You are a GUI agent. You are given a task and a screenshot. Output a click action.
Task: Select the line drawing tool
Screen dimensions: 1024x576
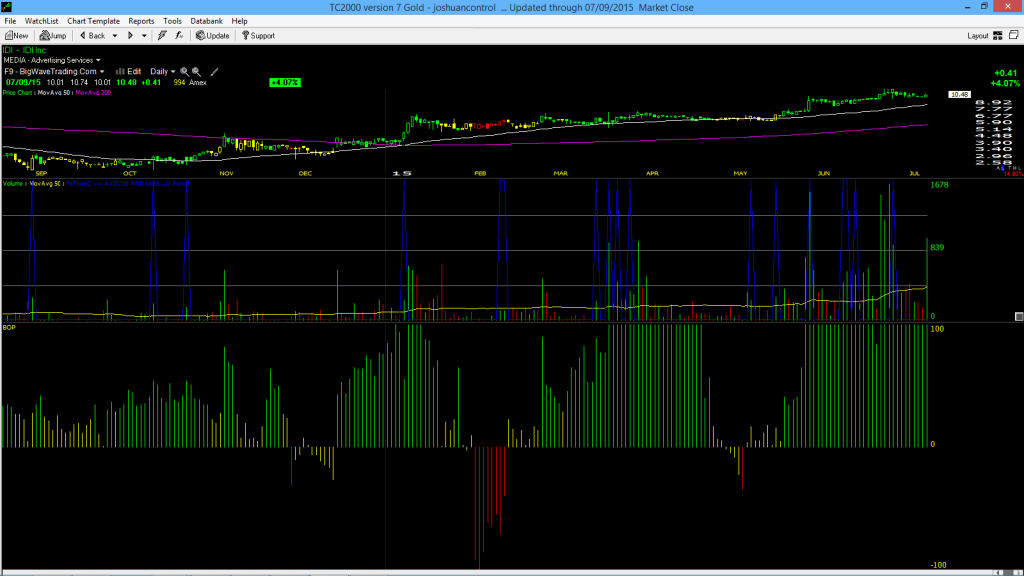(x=214, y=72)
